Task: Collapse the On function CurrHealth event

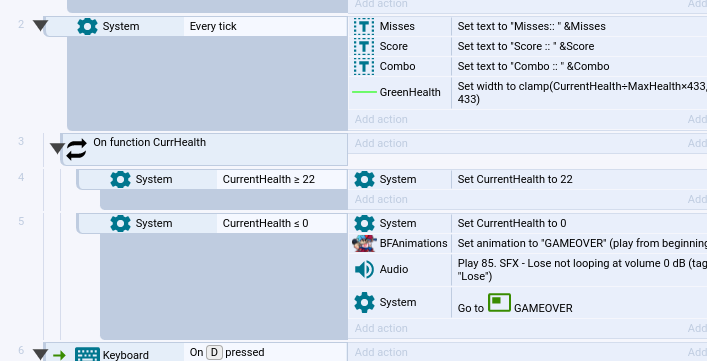Action: [x=57, y=148]
